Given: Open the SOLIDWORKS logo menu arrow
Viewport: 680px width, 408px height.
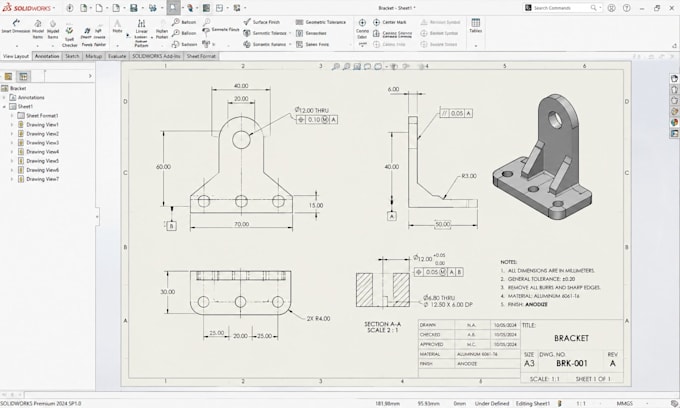Looking at the screenshot, I should (54, 8).
